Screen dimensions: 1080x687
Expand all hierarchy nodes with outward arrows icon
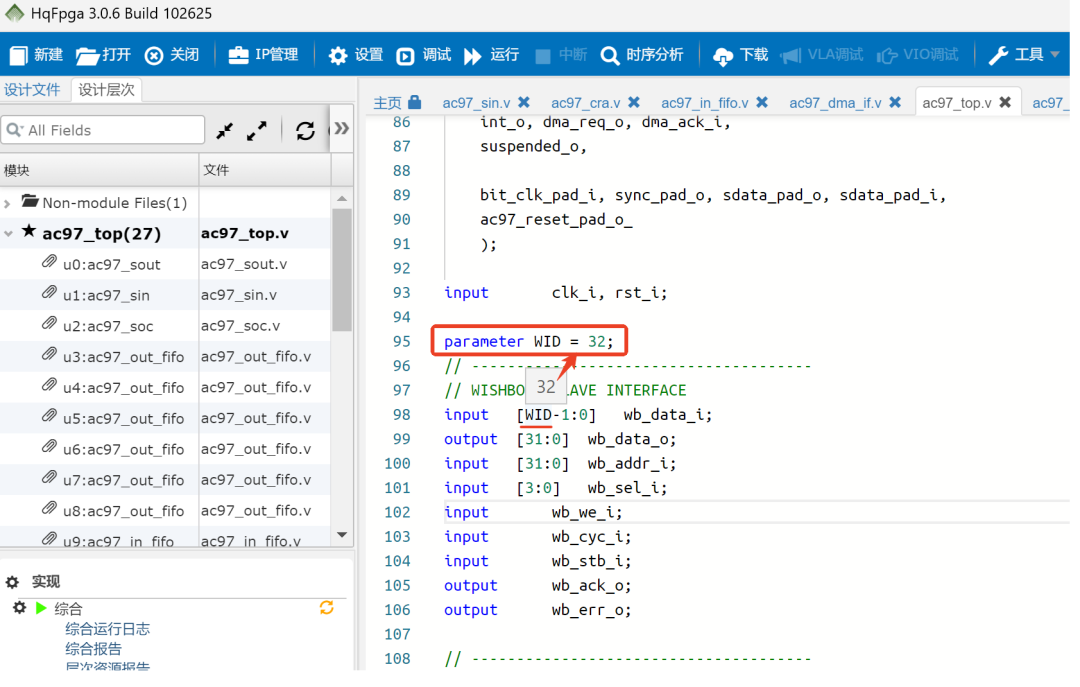tap(257, 130)
